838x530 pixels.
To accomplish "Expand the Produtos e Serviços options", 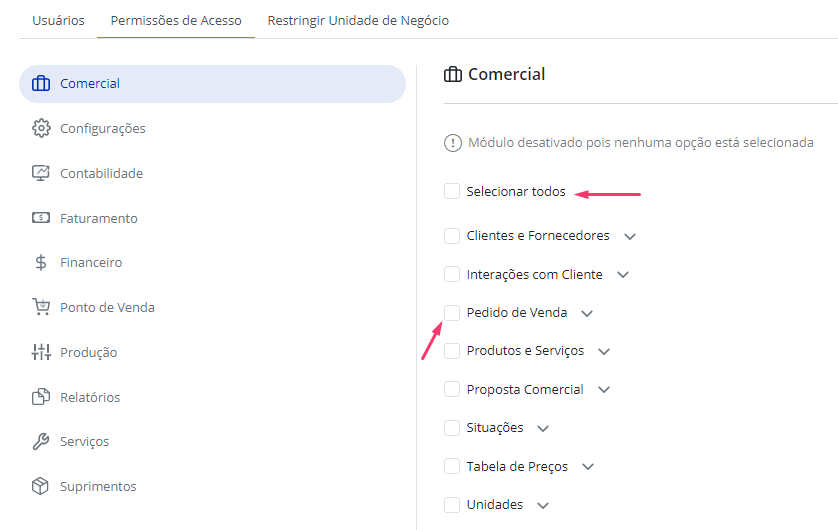I will point(604,352).
